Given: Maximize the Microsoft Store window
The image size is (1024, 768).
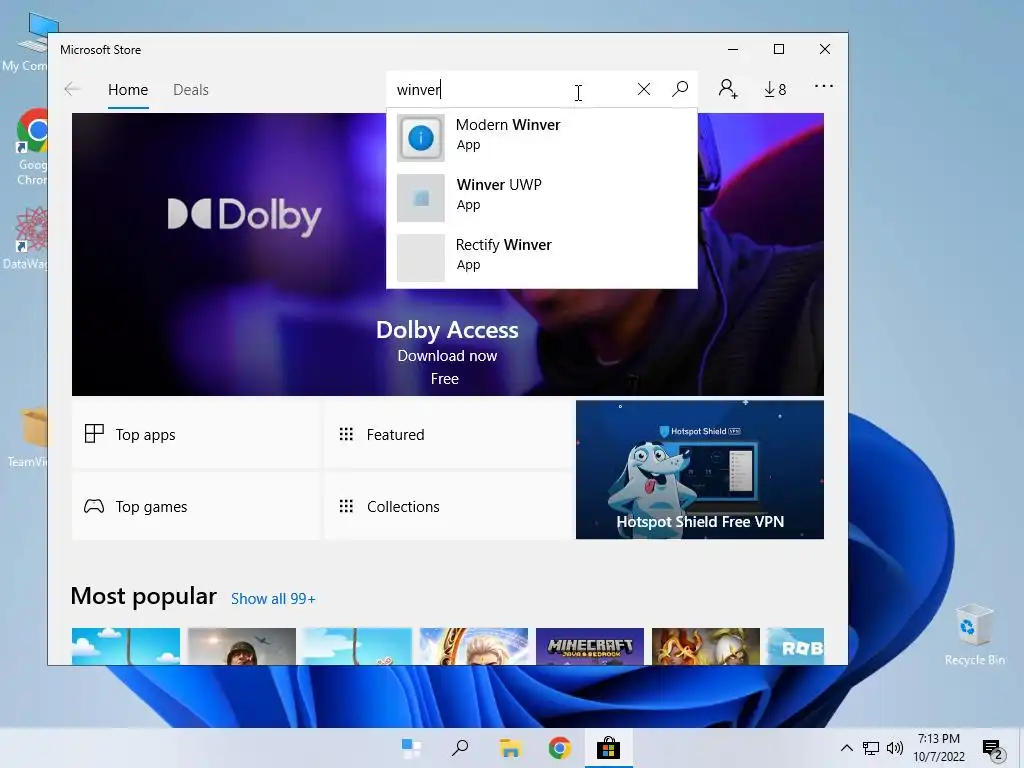Looking at the screenshot, I should pos(778,49).
